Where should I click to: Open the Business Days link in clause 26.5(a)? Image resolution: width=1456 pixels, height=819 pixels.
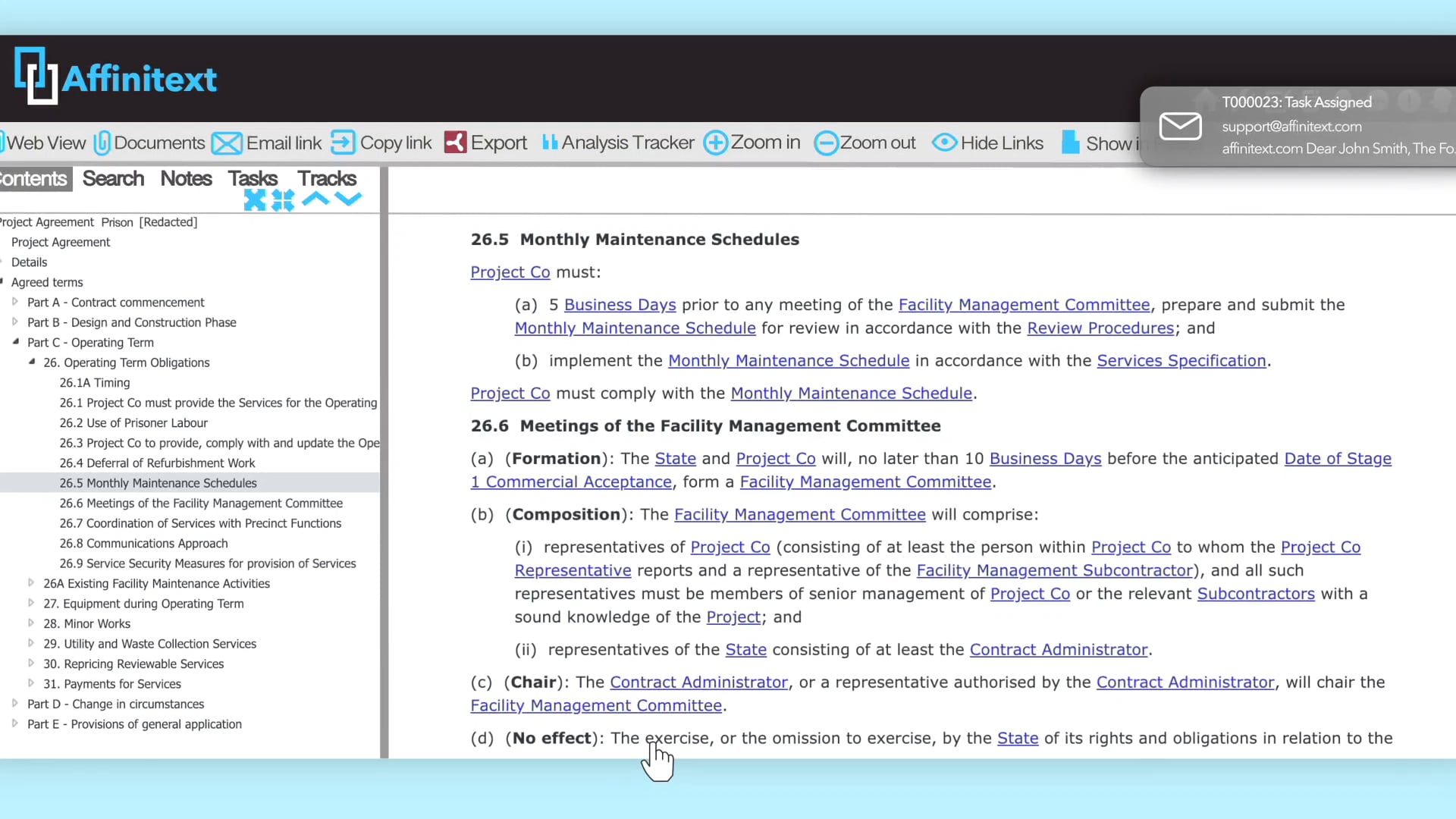click(620, 305)
